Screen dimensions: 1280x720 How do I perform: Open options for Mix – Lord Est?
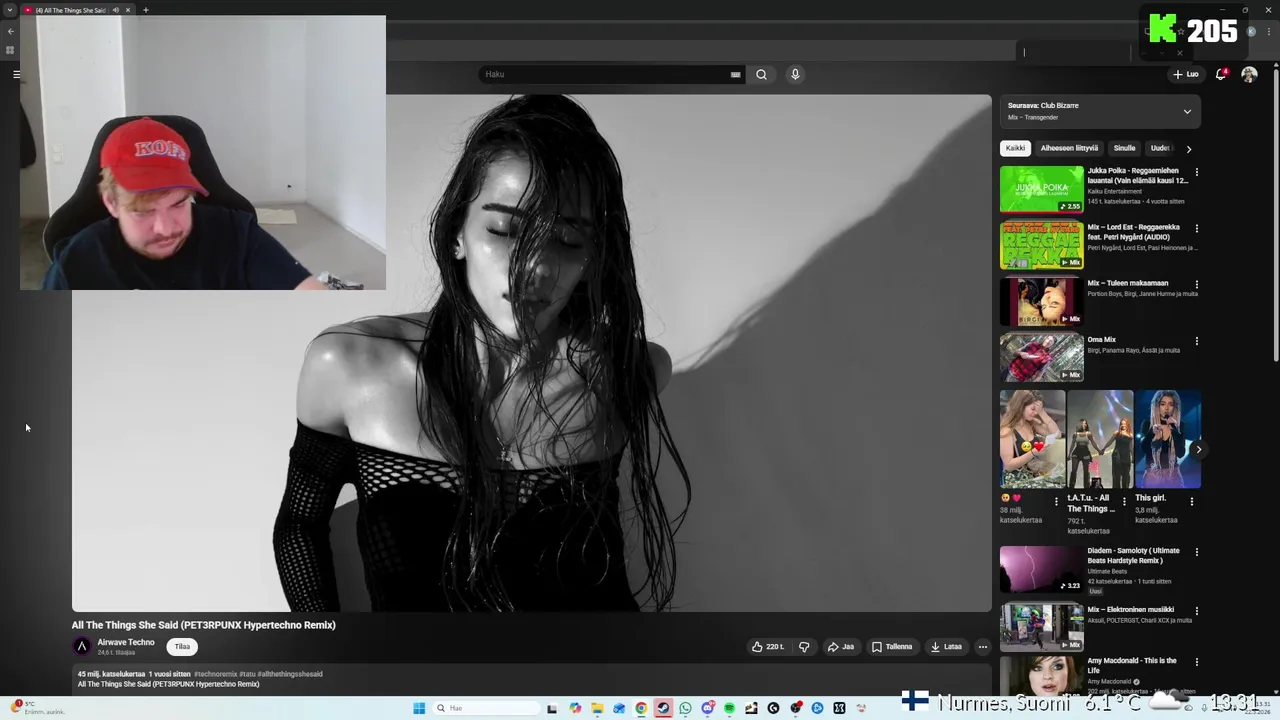click(1196, 228)
